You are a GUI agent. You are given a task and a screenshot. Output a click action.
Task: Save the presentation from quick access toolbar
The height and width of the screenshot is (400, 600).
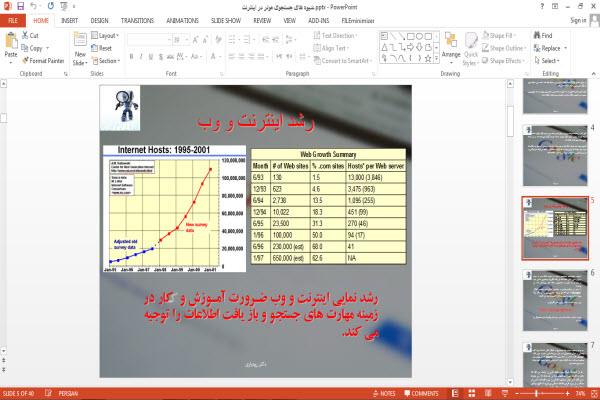pyautogui.click(x=20, y=7)
